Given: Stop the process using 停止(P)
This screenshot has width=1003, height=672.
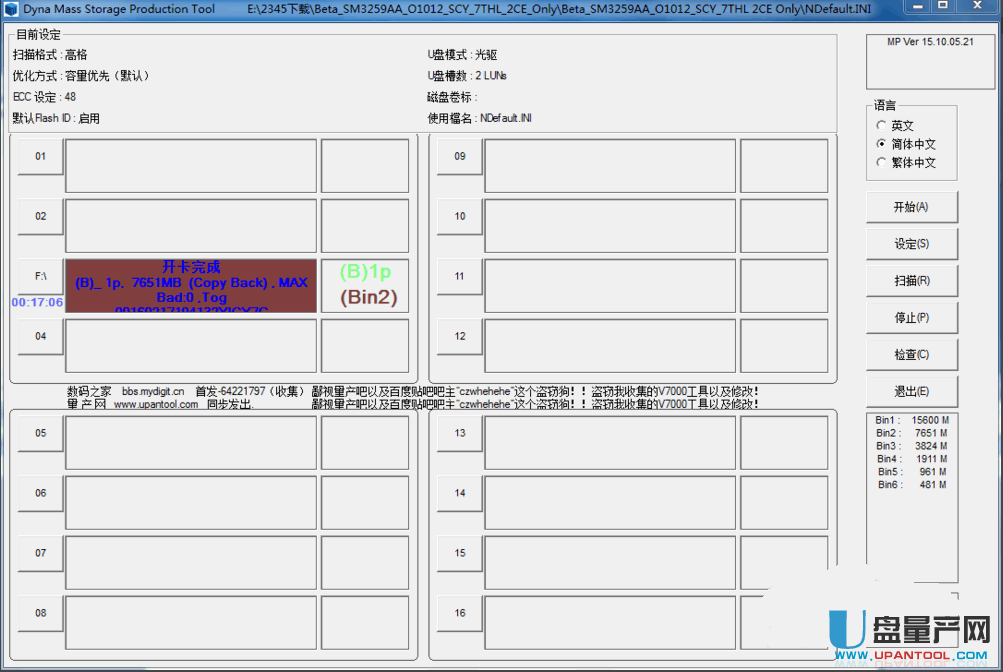Looking at the screenshot, I should click(911, 318).
